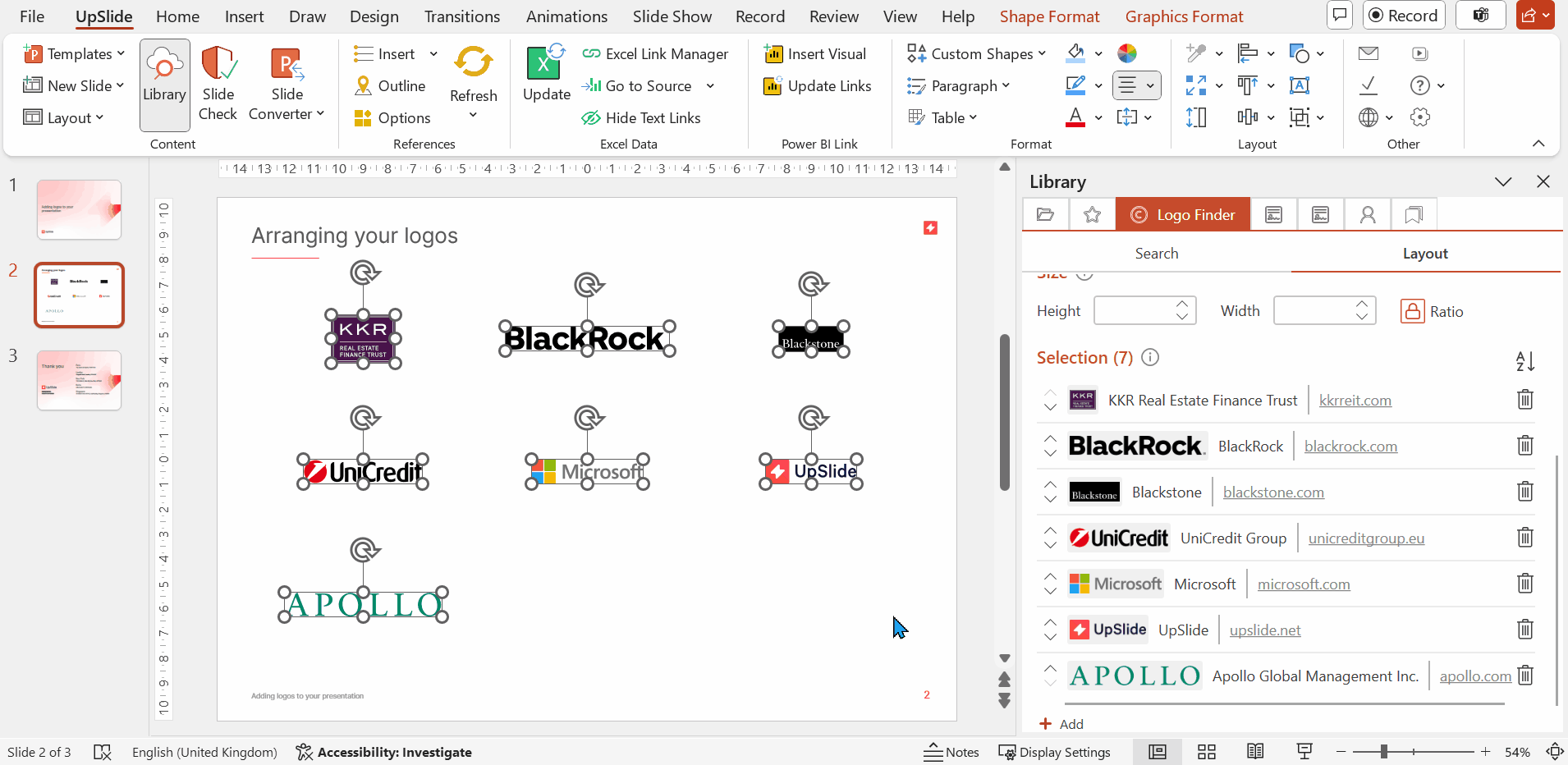Sort selection alphabetically A to Z
This screenshot has width=1568, height=765.
pos(1525,361)
